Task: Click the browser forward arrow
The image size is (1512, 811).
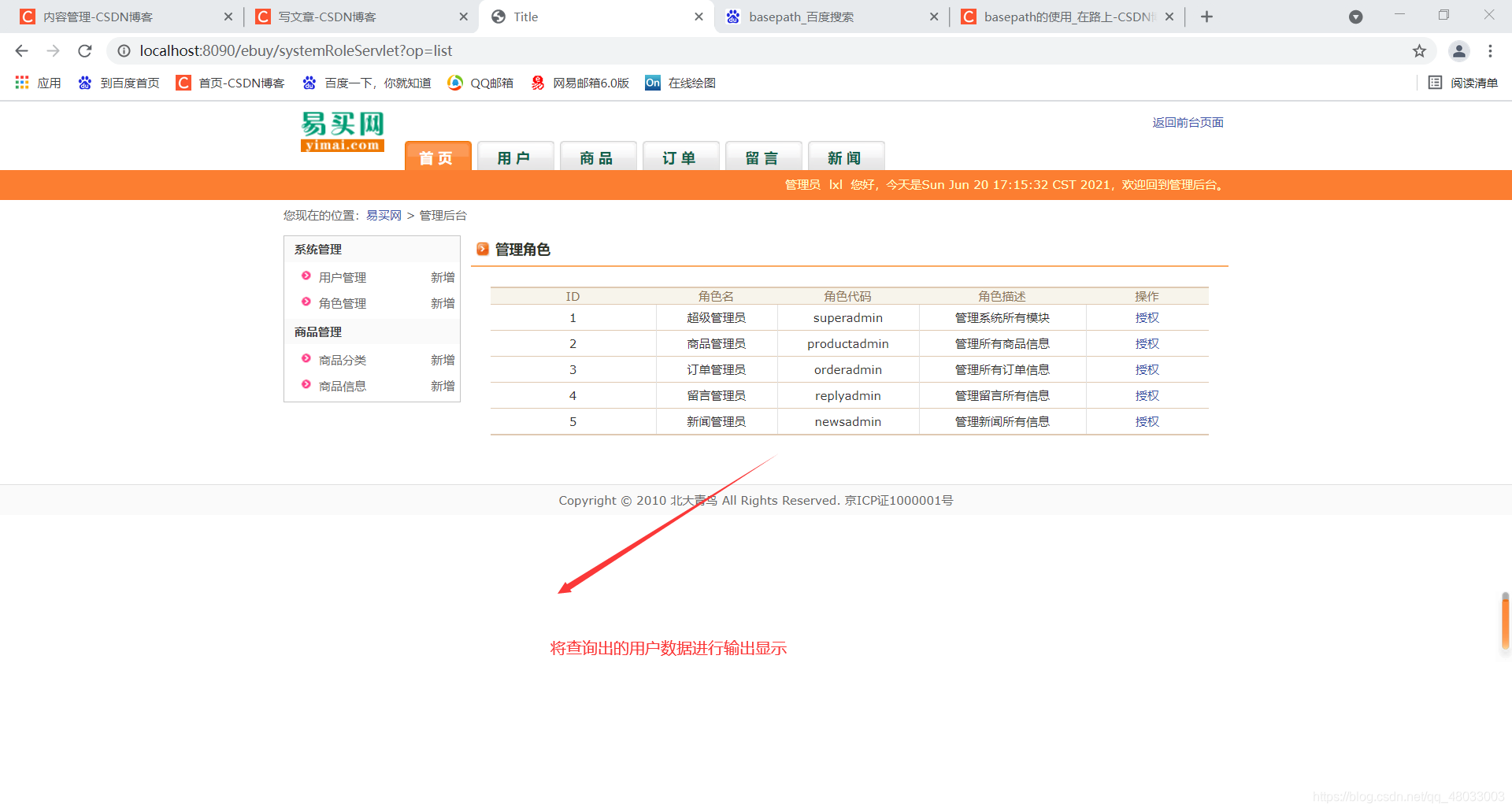Action: [53, 51]
